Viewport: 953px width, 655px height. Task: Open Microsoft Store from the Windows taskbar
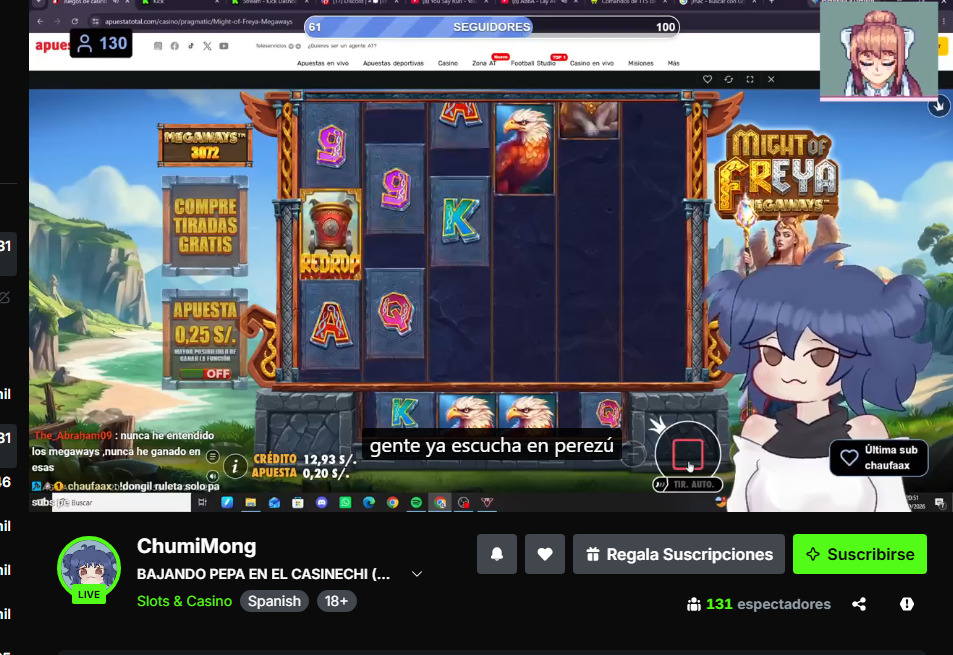(298, 502)
